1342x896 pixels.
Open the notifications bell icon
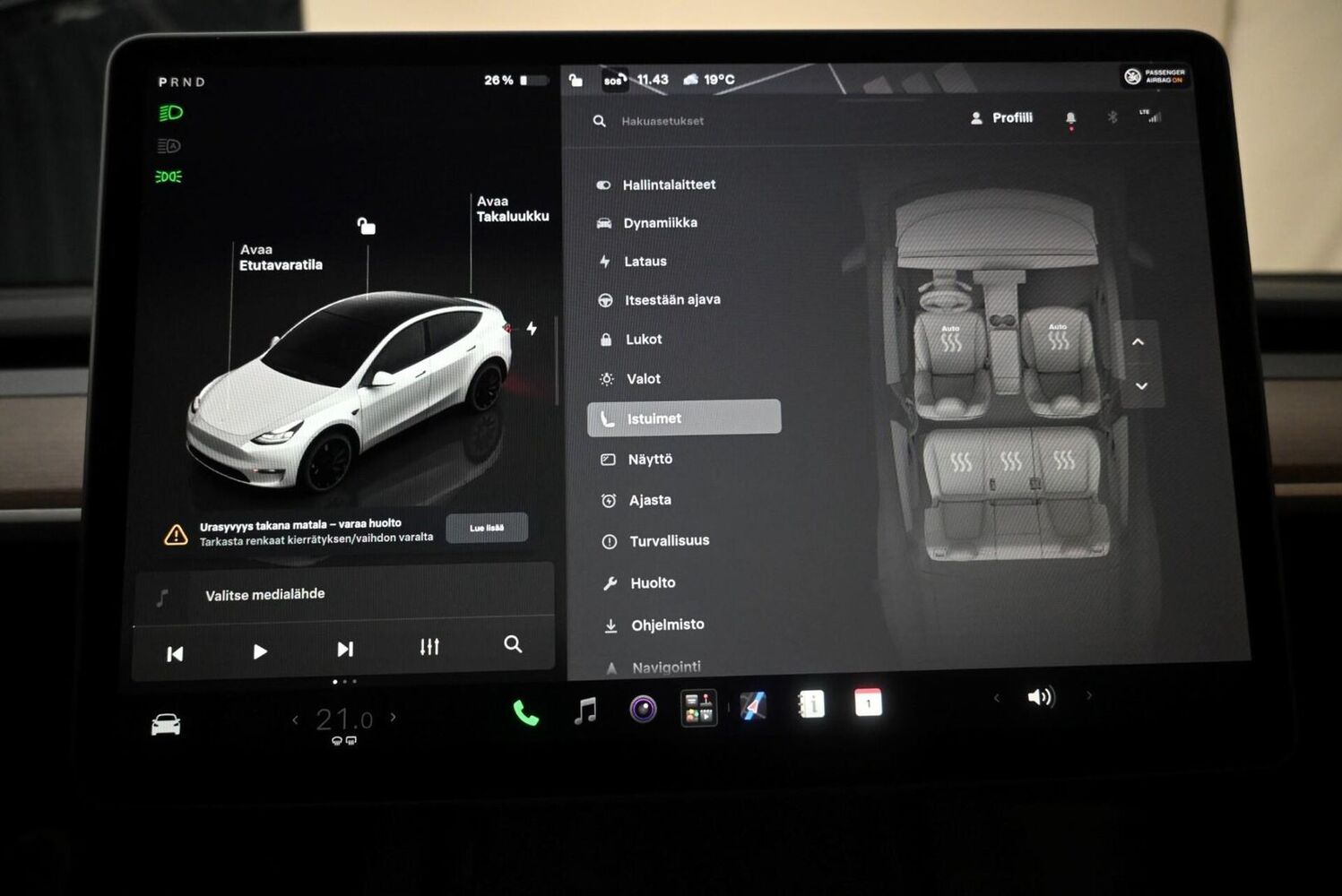pos(1070,118)
